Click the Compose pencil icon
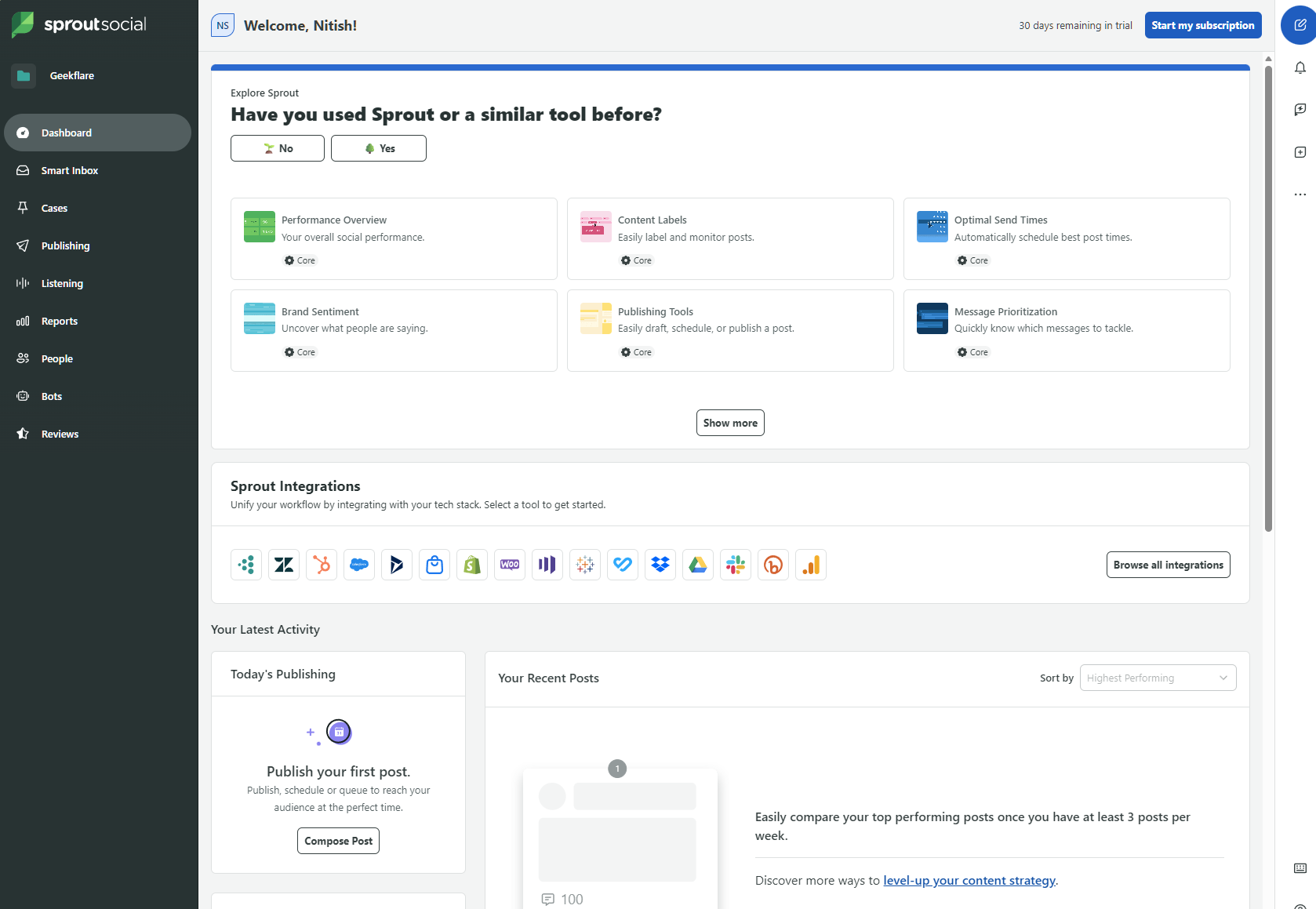The width and height of the screenshot is (1316, 909). pos(1300,25)
